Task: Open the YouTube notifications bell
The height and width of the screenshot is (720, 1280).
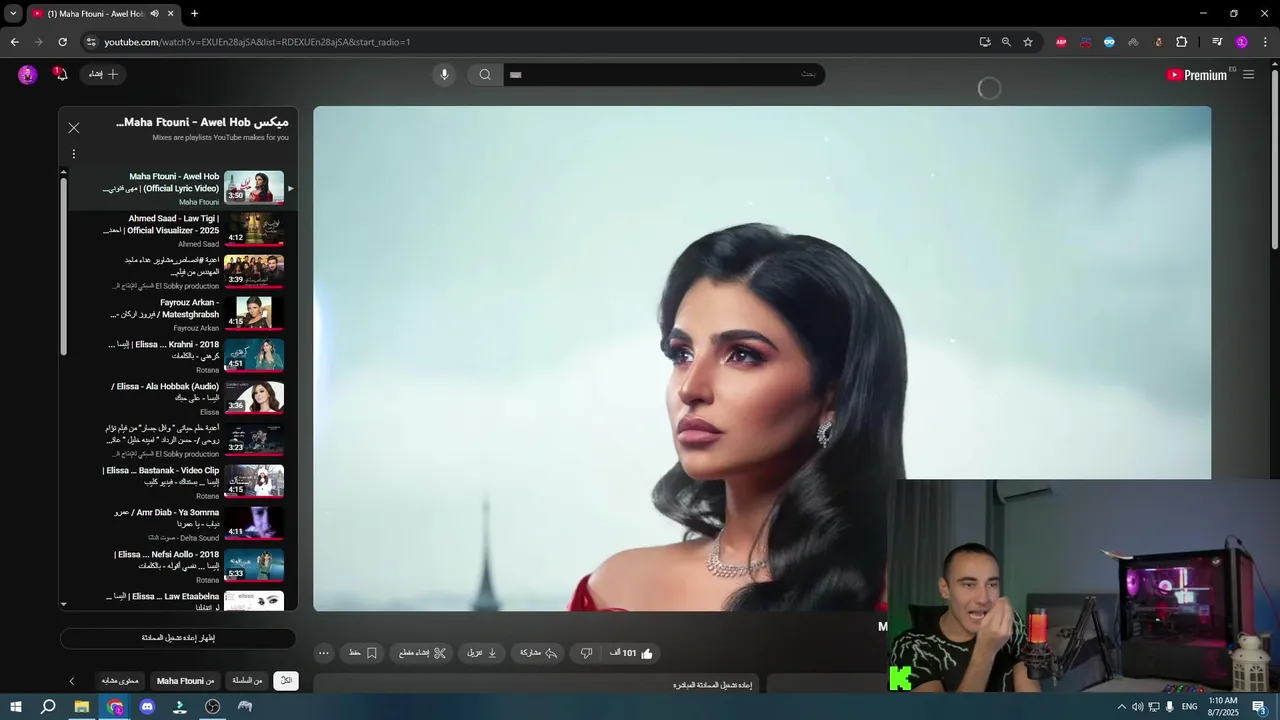Action: pos(61,74)
